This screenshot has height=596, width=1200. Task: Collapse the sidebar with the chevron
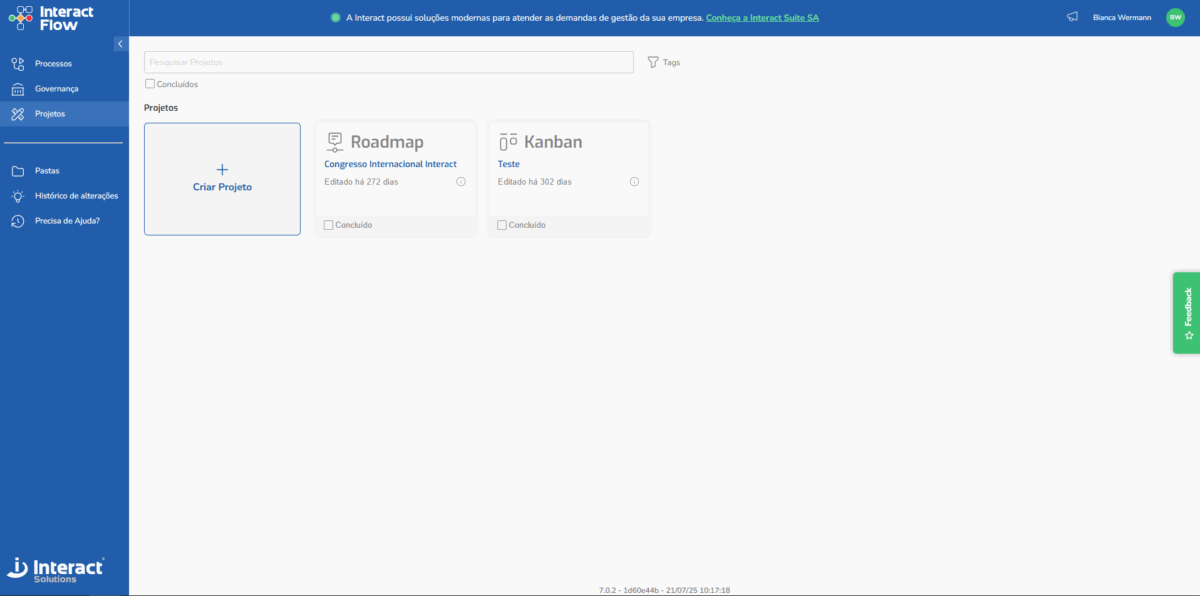pos(120,44)
